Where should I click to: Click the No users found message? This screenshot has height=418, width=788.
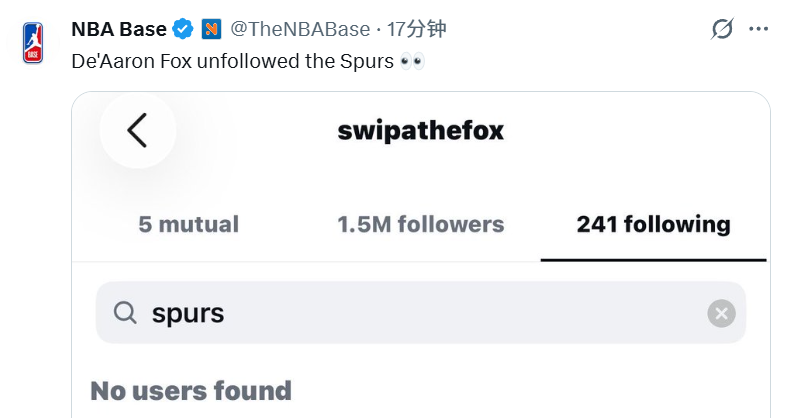[191, 391]
